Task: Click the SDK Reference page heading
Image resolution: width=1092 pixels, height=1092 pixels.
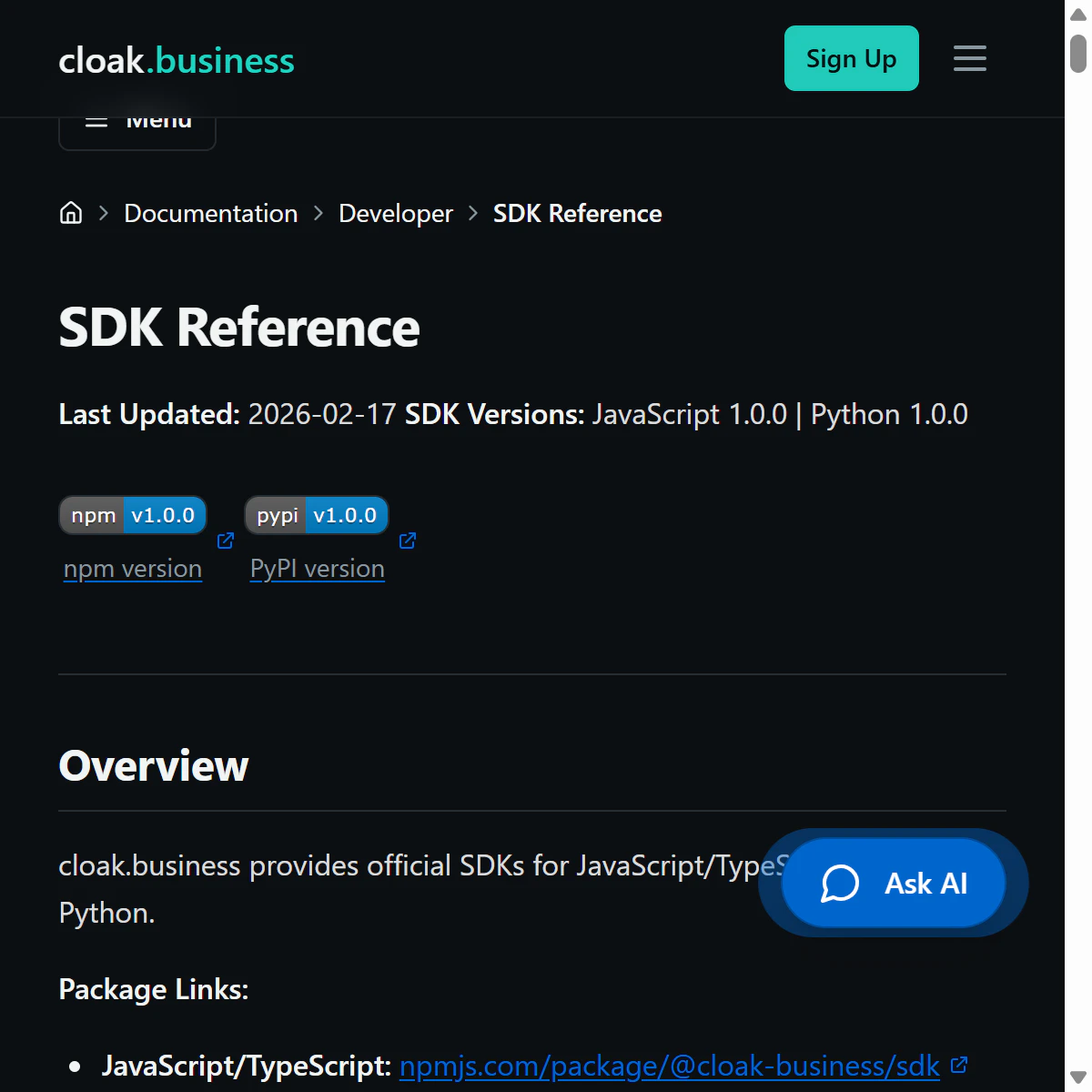Action: tap(239, 328)
